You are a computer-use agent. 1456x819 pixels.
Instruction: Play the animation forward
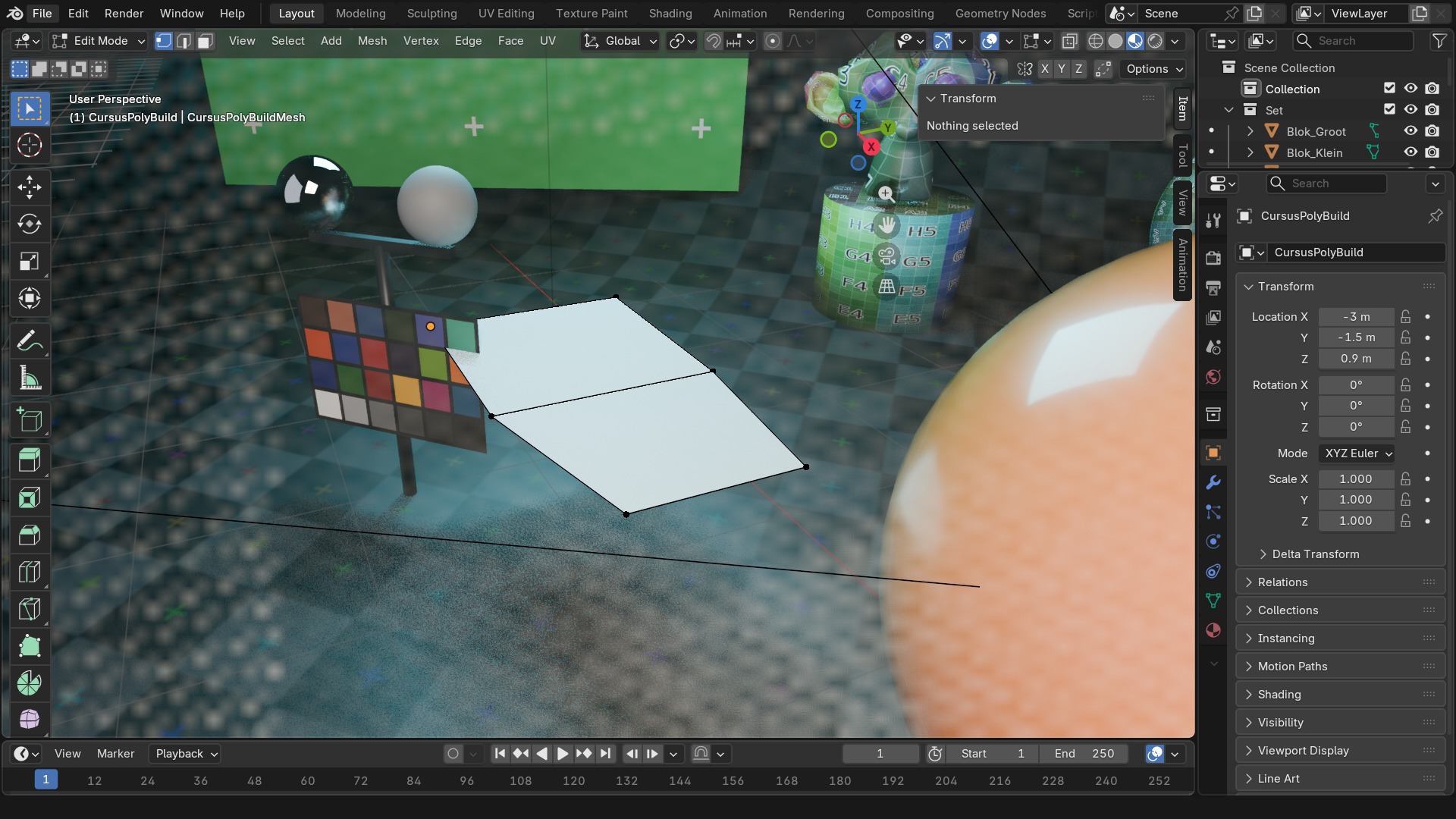pos(563,754)
